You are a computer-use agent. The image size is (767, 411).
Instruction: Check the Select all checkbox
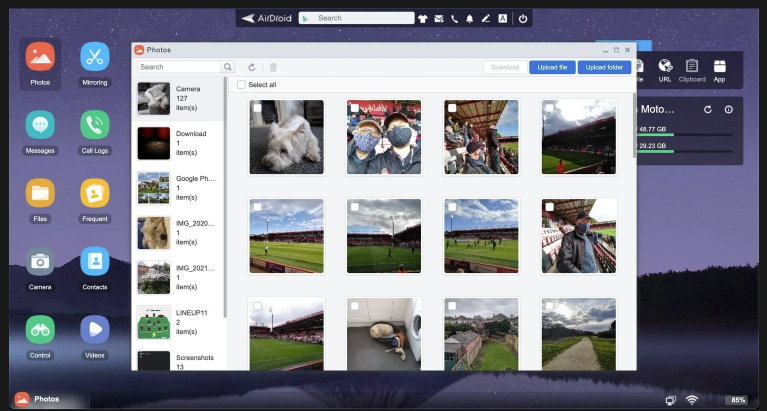click(241, 85)
